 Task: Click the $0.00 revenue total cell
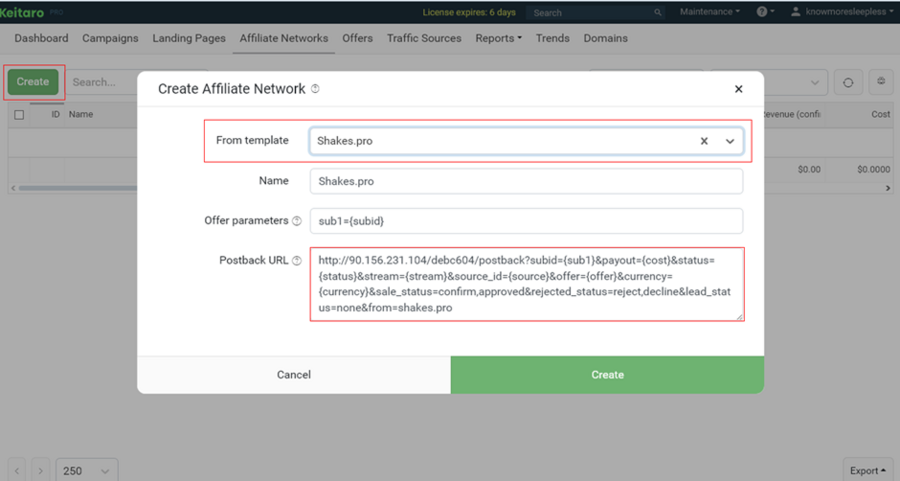pyautogui.click(x=809, y=170)
